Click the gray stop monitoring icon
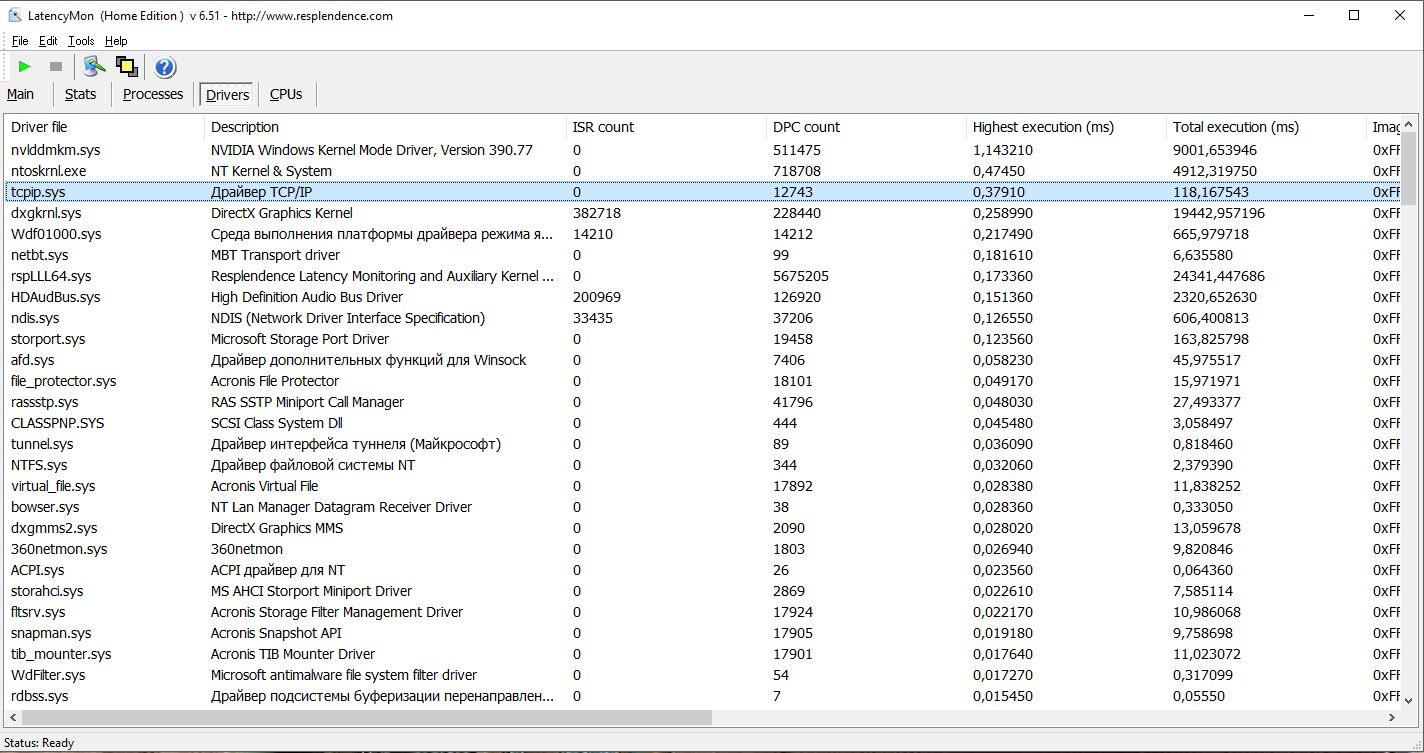Viewport: 1424px width, 753px height. (x=56, y=67)
